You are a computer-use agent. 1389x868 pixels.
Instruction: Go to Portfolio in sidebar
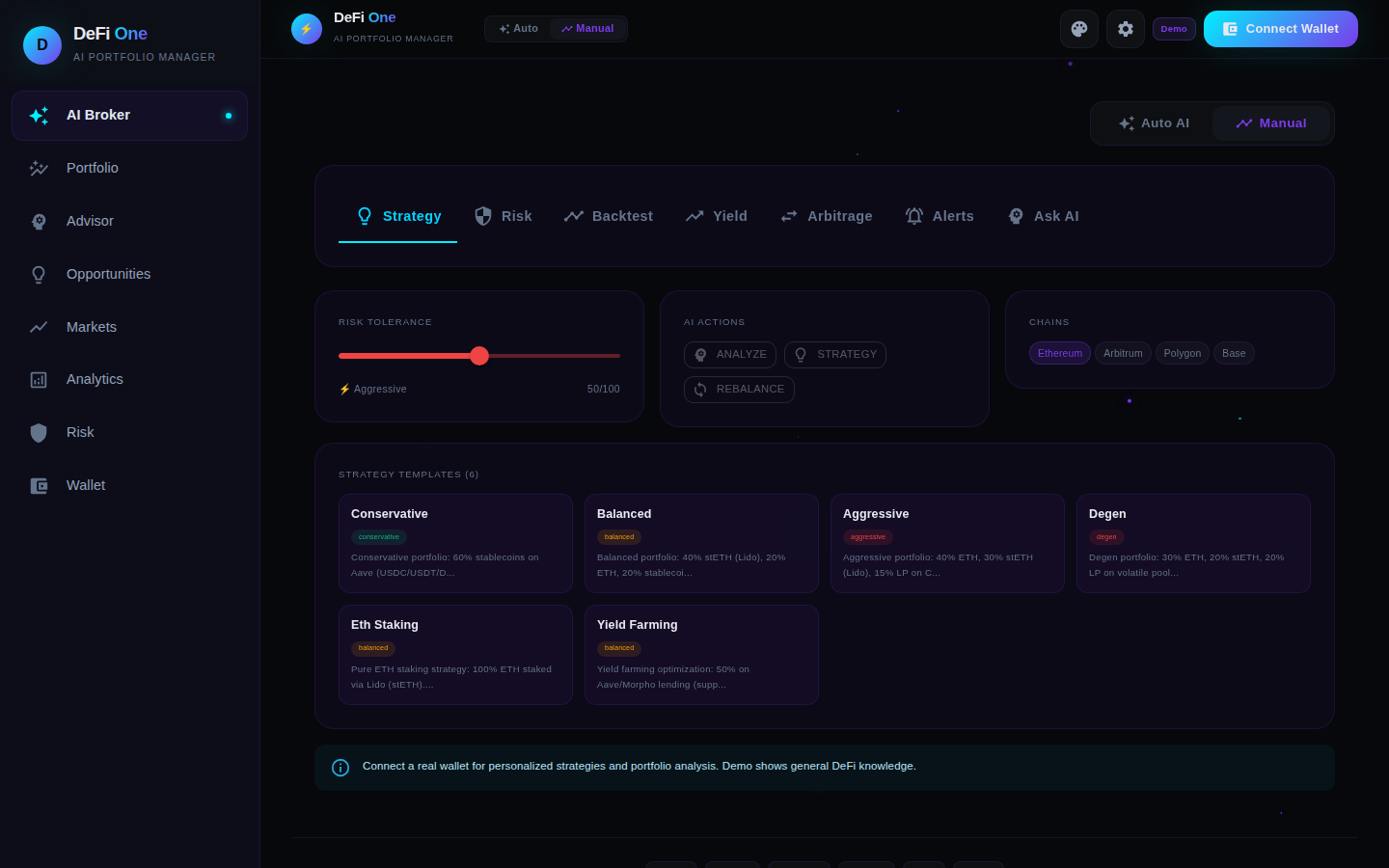click(129, 169)
